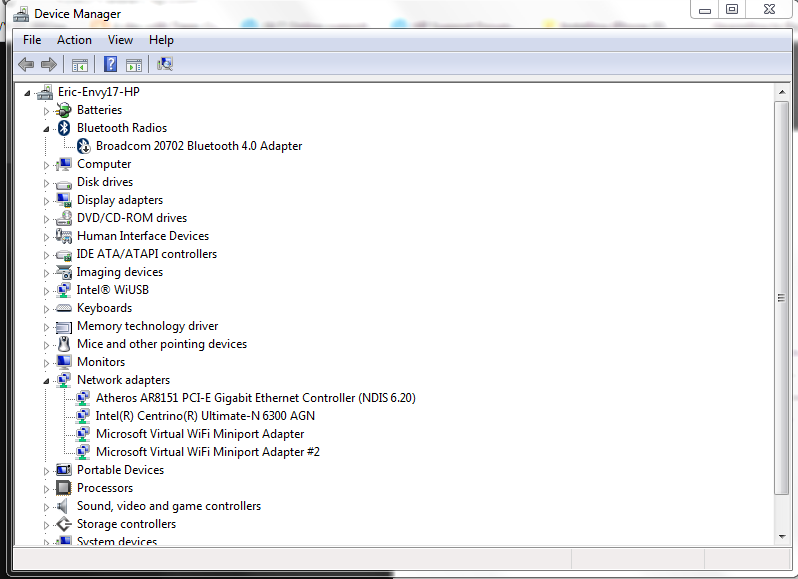Select the Human Interface Devices label
Viewport: 798px width, 579px height.
tap(143, 236)
